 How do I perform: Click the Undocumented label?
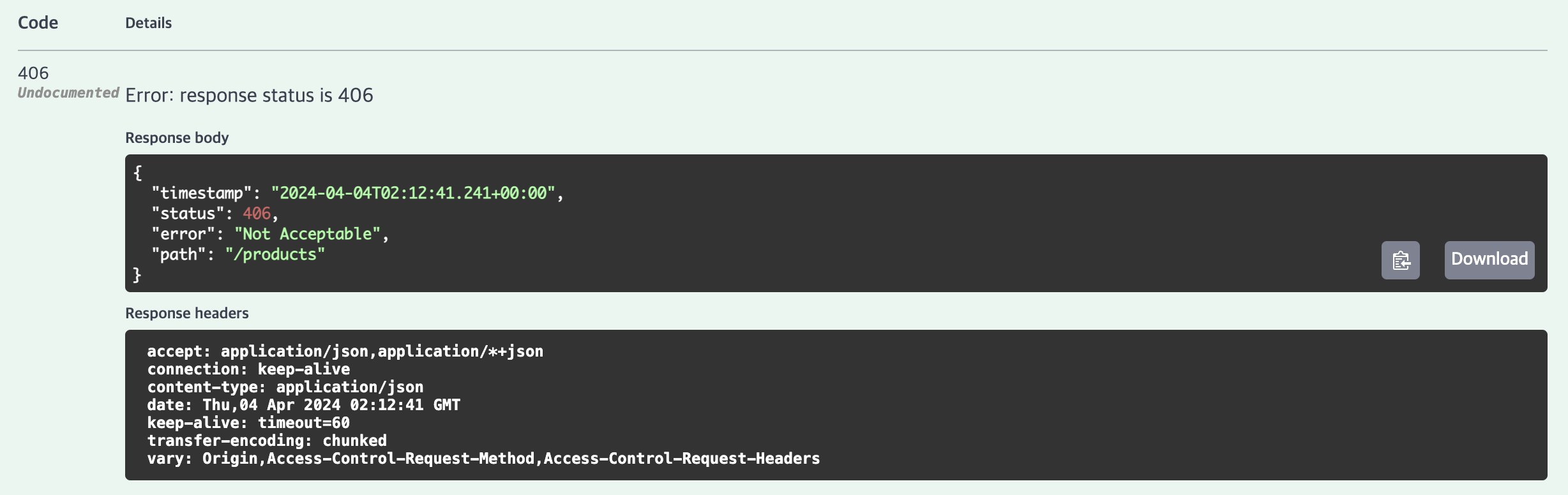(x=68, y=93)
